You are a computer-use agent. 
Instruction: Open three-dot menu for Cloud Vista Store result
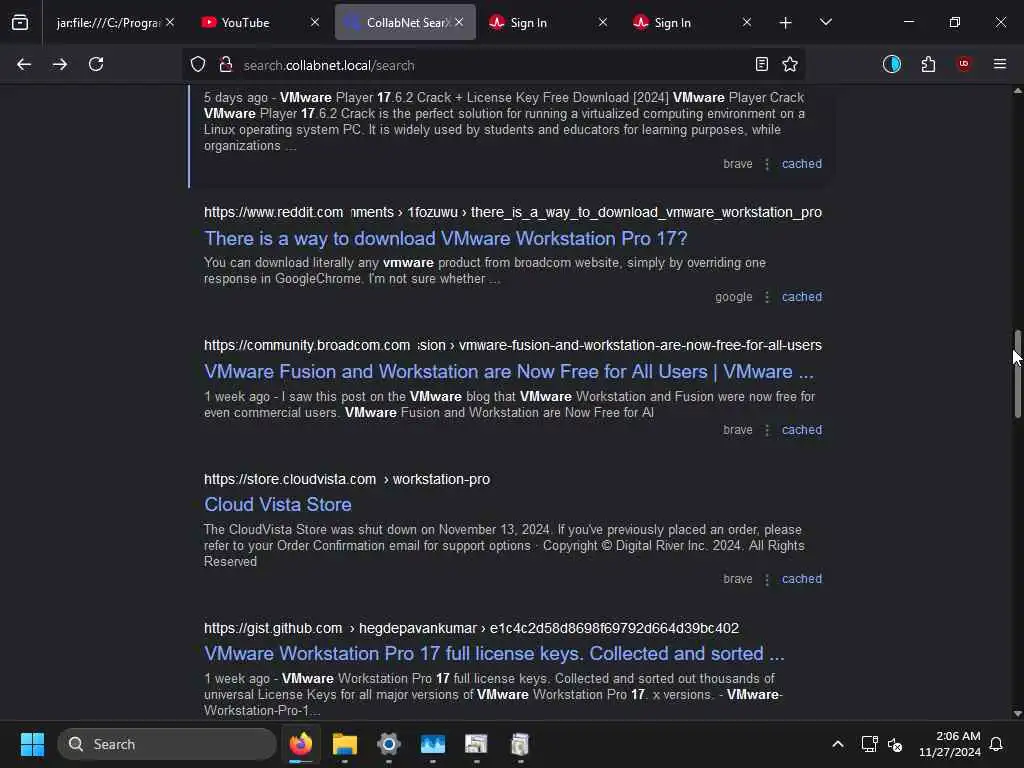pyautogui.click(x=767, y=579)
